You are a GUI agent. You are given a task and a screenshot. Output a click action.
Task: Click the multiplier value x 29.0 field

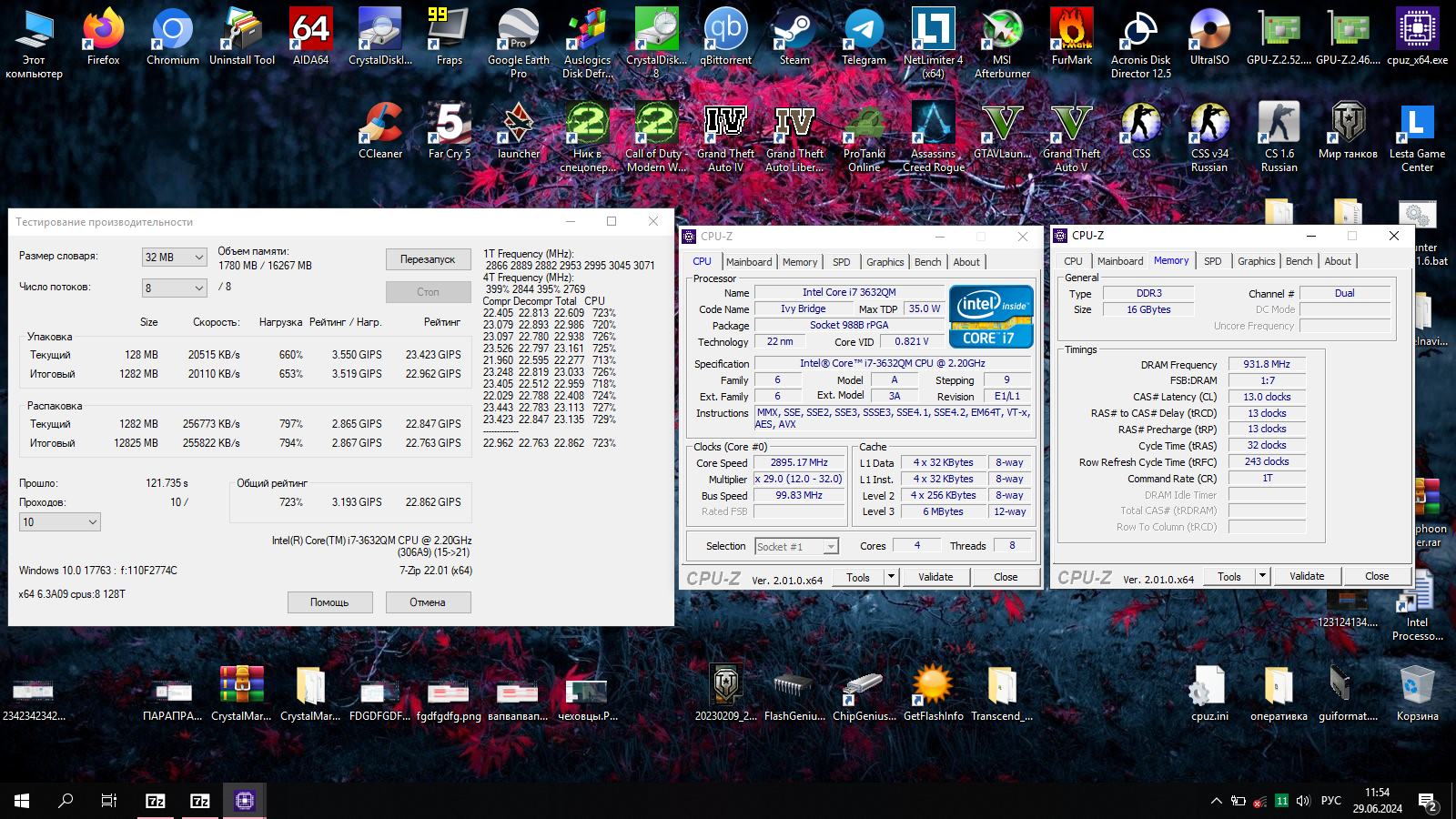tap(799, 479)
